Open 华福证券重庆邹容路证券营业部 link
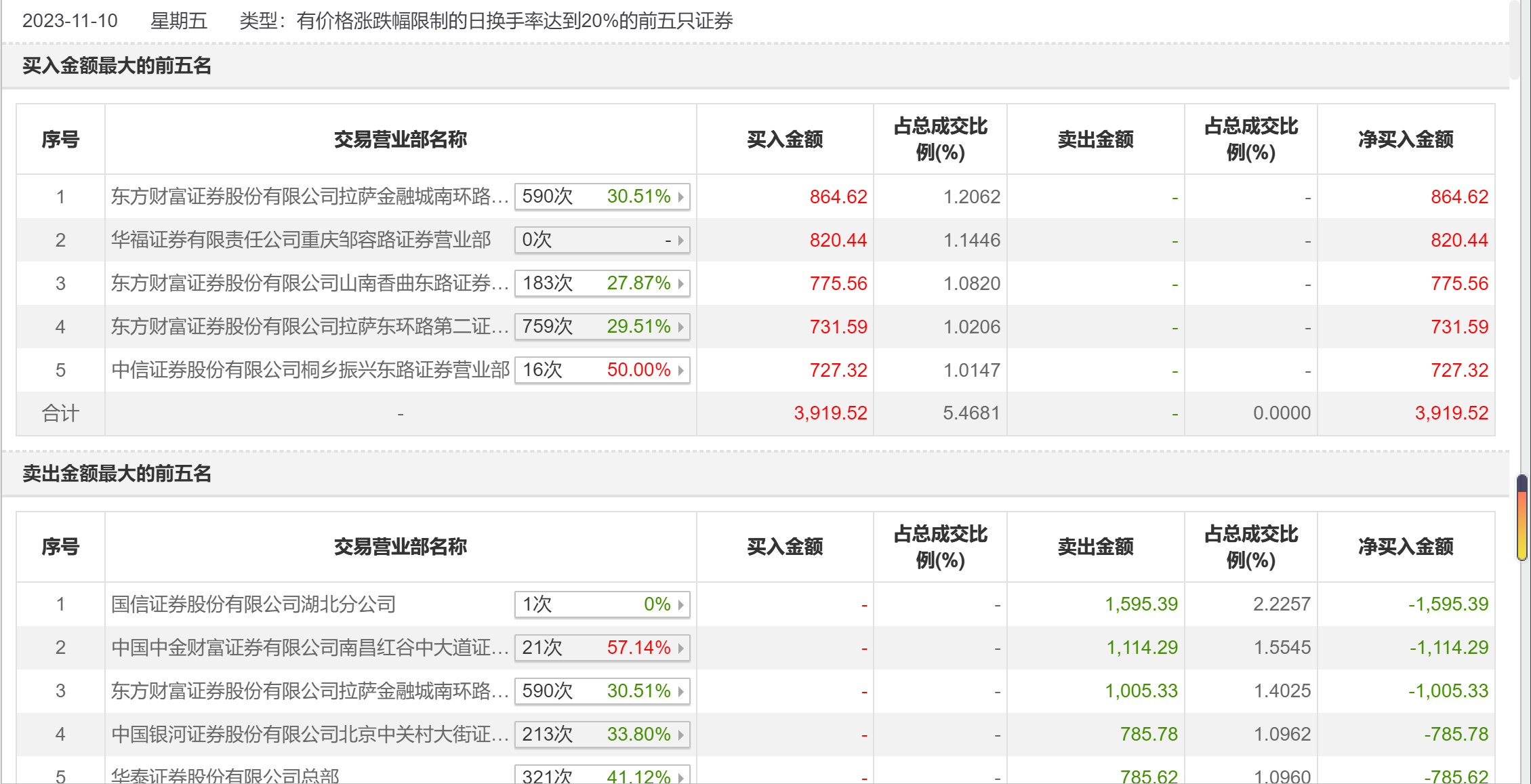The image size is (1531, 784). click(x=301, y=240)
